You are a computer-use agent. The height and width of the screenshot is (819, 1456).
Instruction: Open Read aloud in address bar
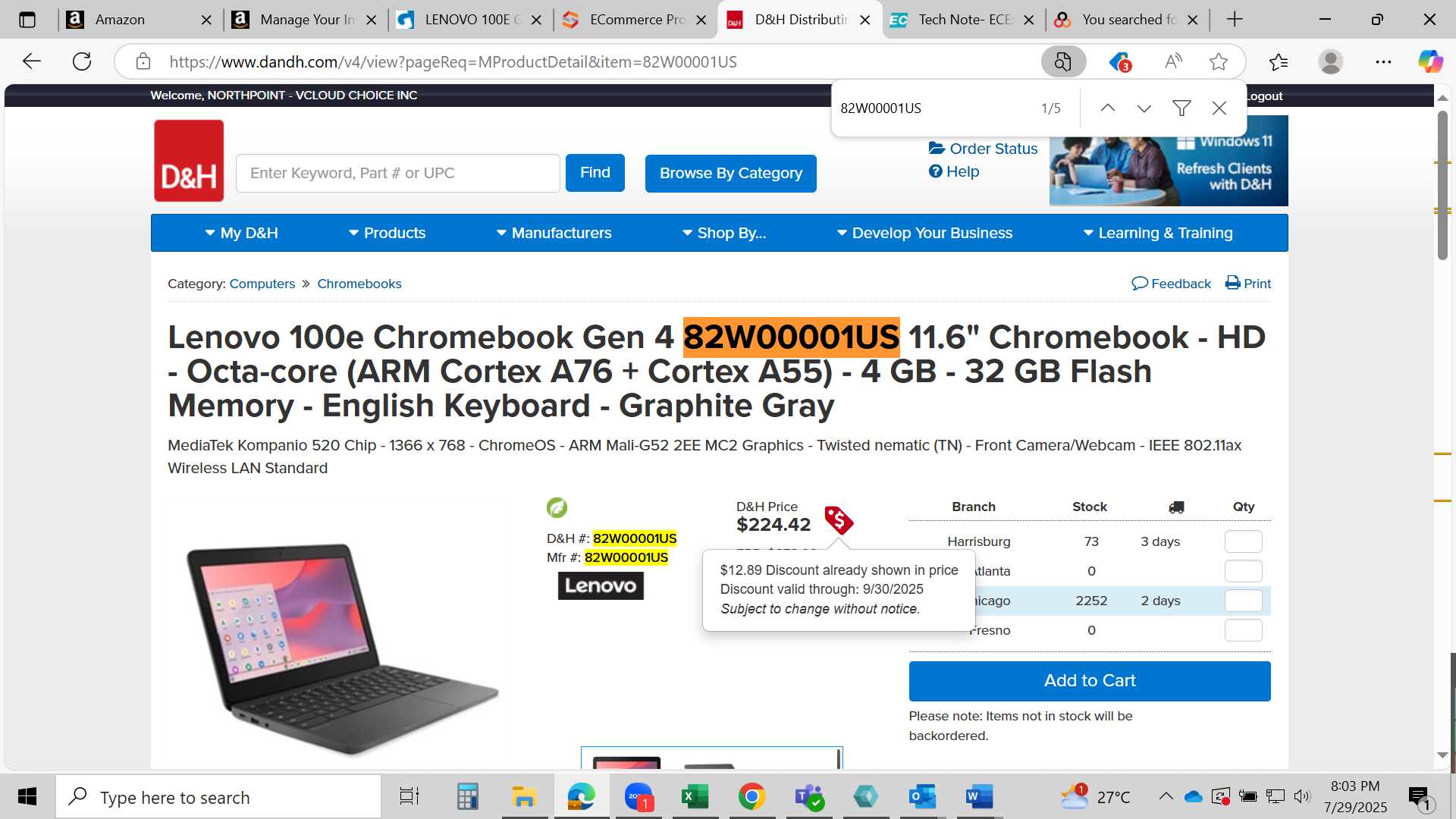[1173, 62]
